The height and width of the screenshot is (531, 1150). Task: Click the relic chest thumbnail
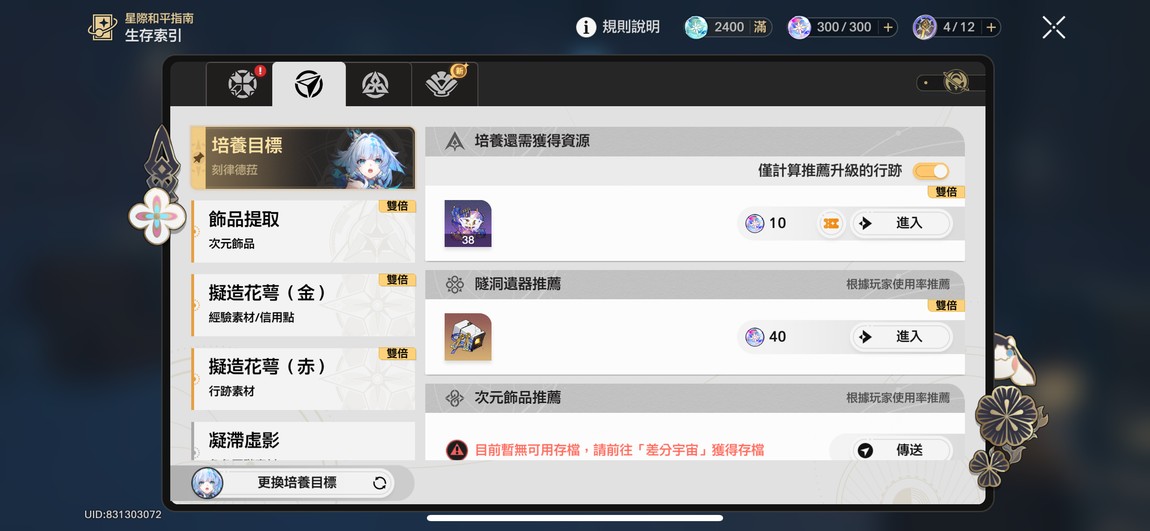click(x=468, y=337)
